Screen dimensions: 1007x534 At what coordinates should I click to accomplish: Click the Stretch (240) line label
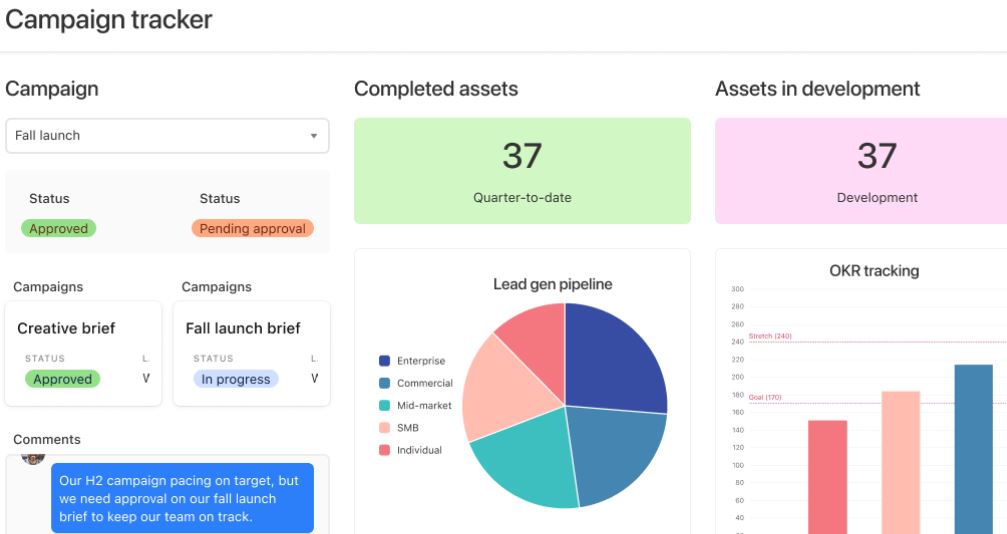click(x=770, y=336)
